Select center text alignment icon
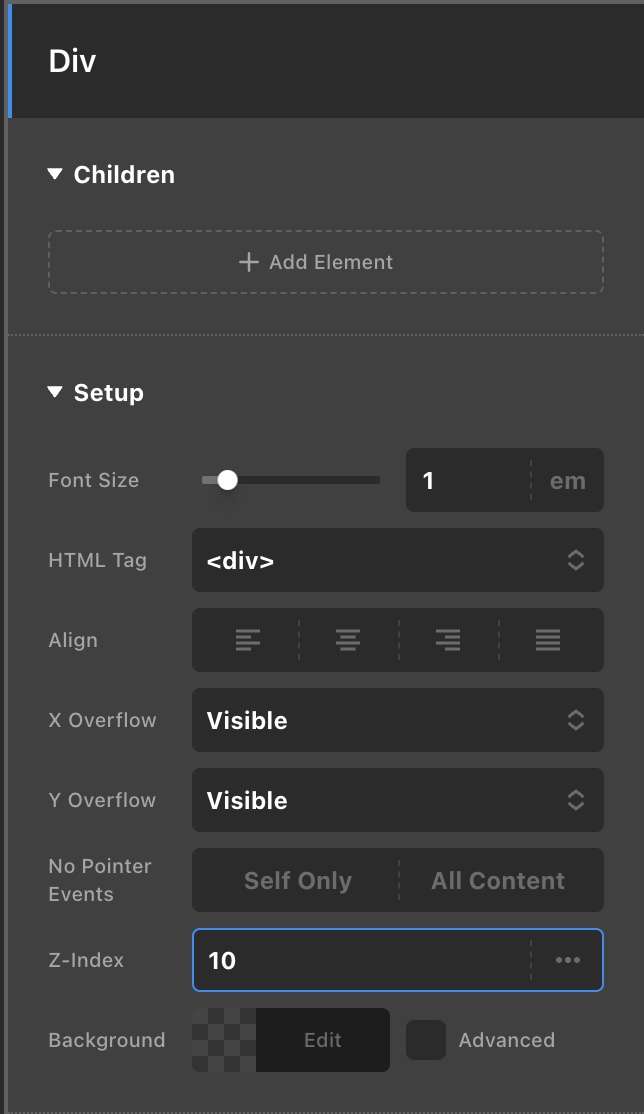This screenshot has width=644, height=1114. (x=348, y=640)
